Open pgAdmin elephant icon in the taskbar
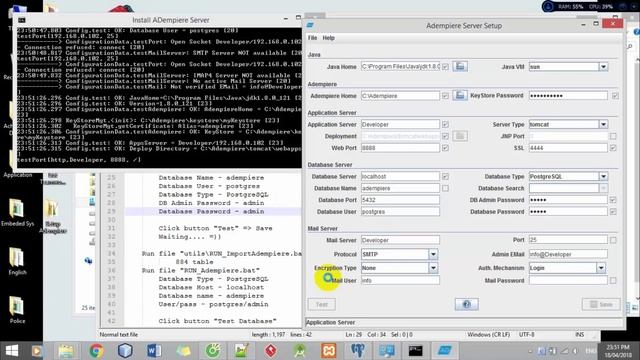The height and width of the screenshot is (360, 640). (x=358, y=351)
